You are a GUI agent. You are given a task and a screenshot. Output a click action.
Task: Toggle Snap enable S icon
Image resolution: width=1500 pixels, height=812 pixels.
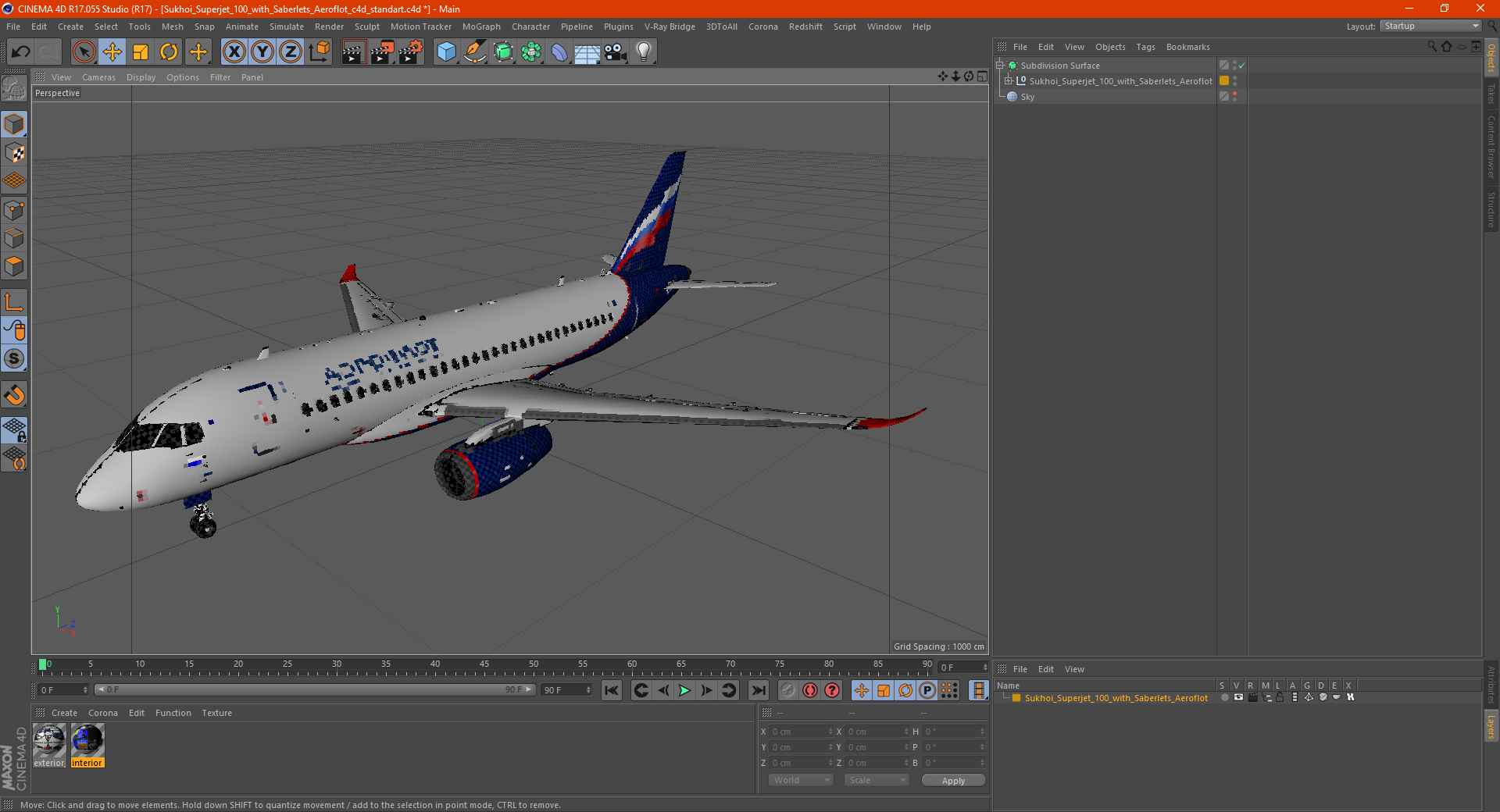coord(14,358)
